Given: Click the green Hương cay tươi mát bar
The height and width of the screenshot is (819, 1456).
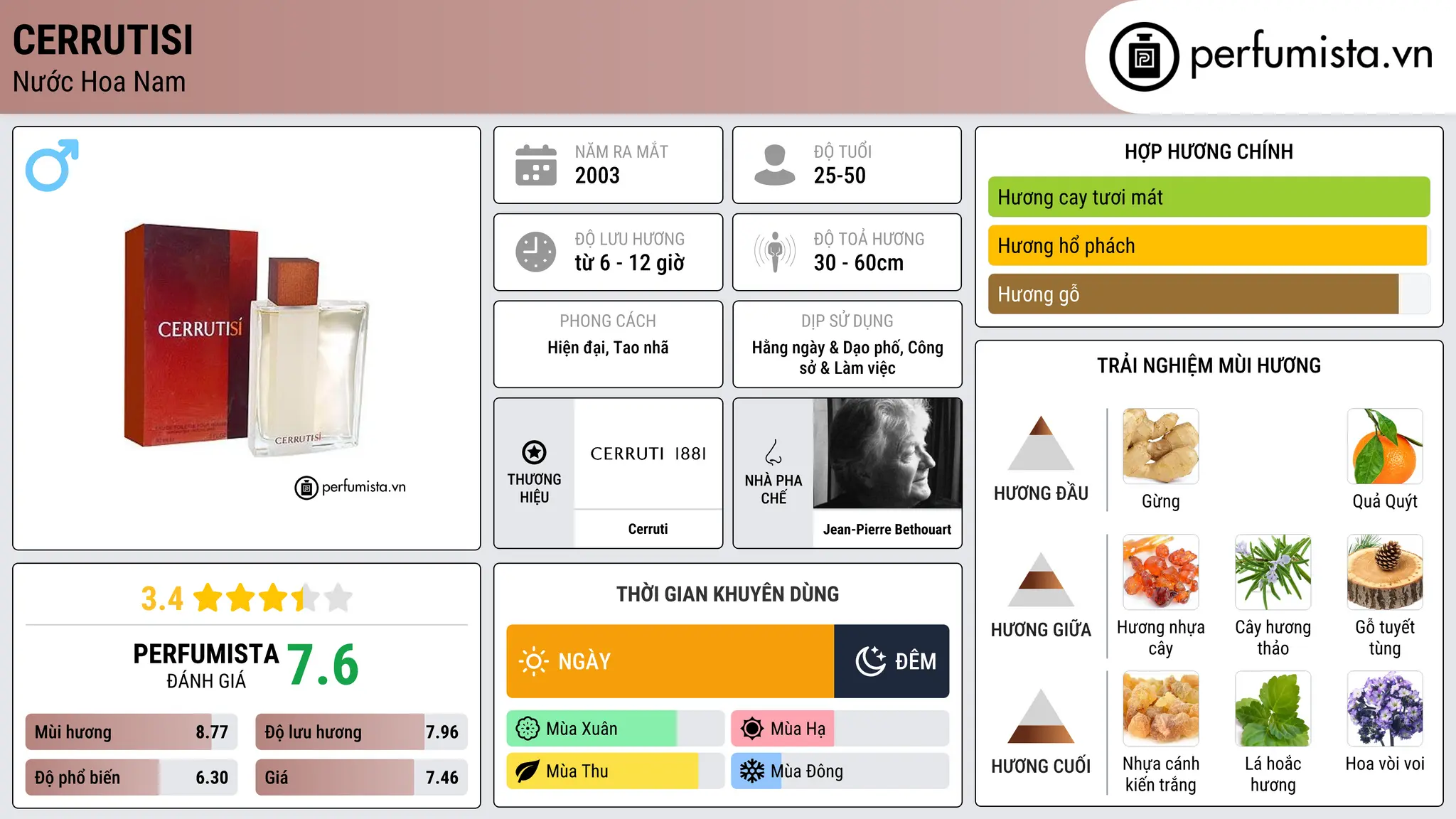Looking at the screenshot, I should pyautogui.click(x=1209, y=197).
